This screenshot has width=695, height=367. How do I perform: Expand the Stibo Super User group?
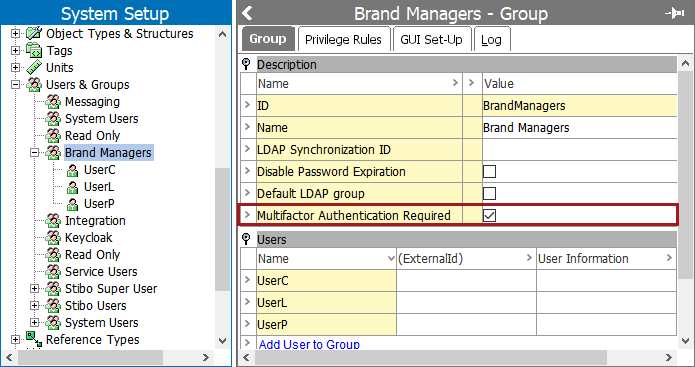click(34, 289)
